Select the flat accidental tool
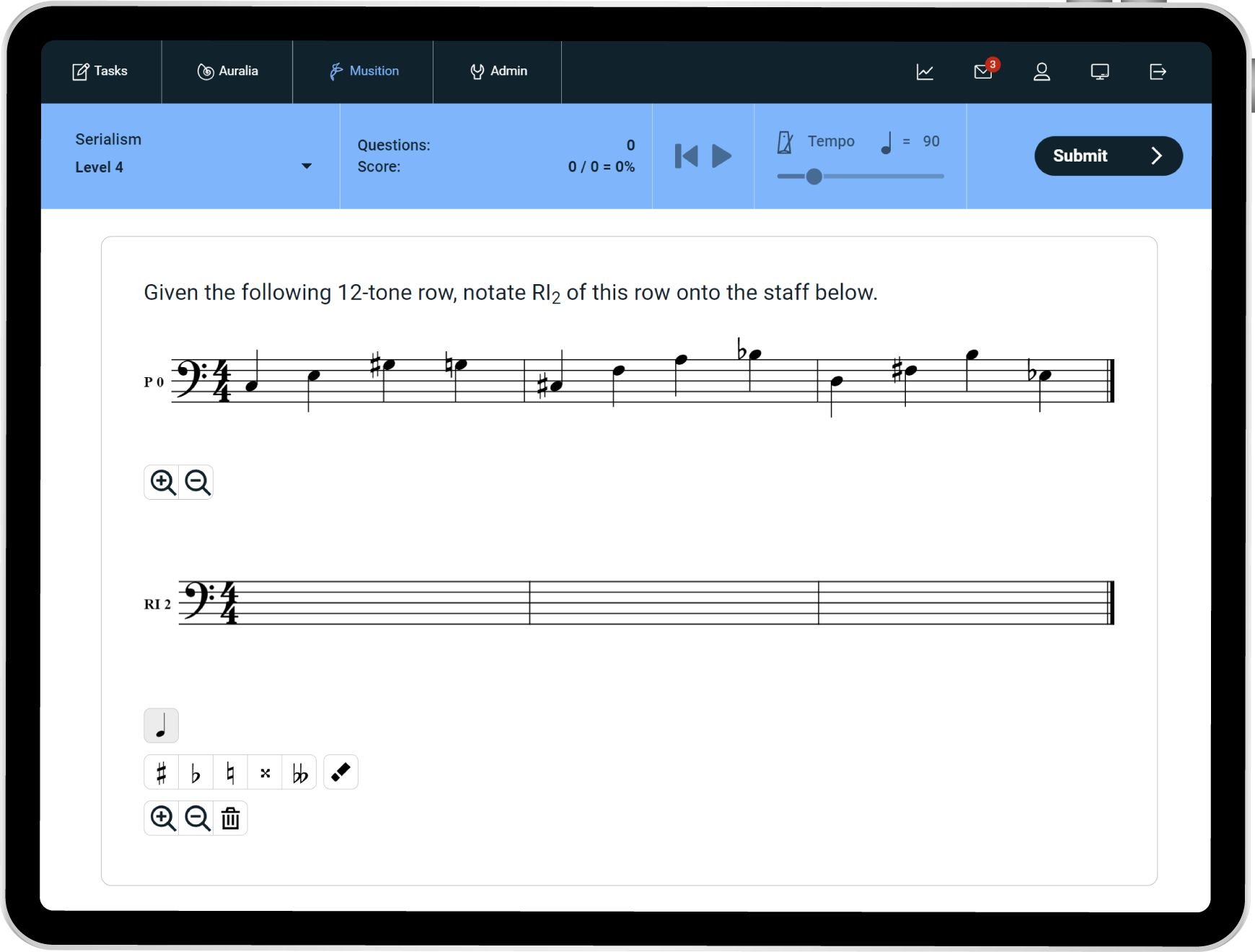Image resolution: width=1255 pixels, height=952 pixels. pyautogui.click(x=195, y=773)
